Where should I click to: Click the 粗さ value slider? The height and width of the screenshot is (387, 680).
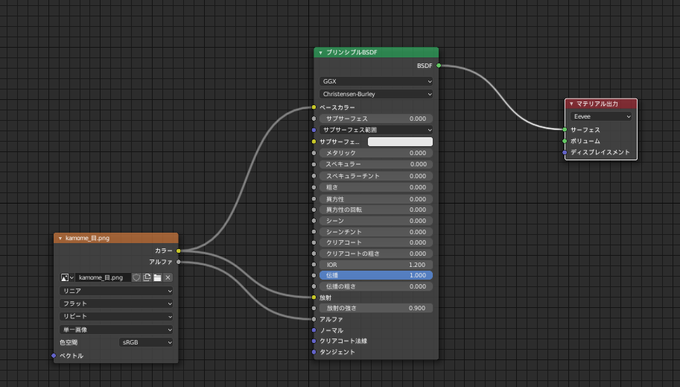click(376, 187)
